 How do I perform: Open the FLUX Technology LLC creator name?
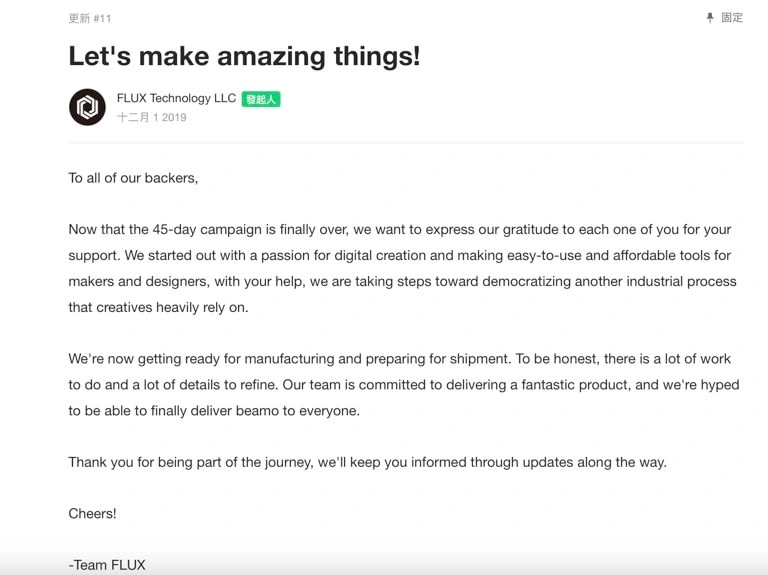(x=176, y=98)
